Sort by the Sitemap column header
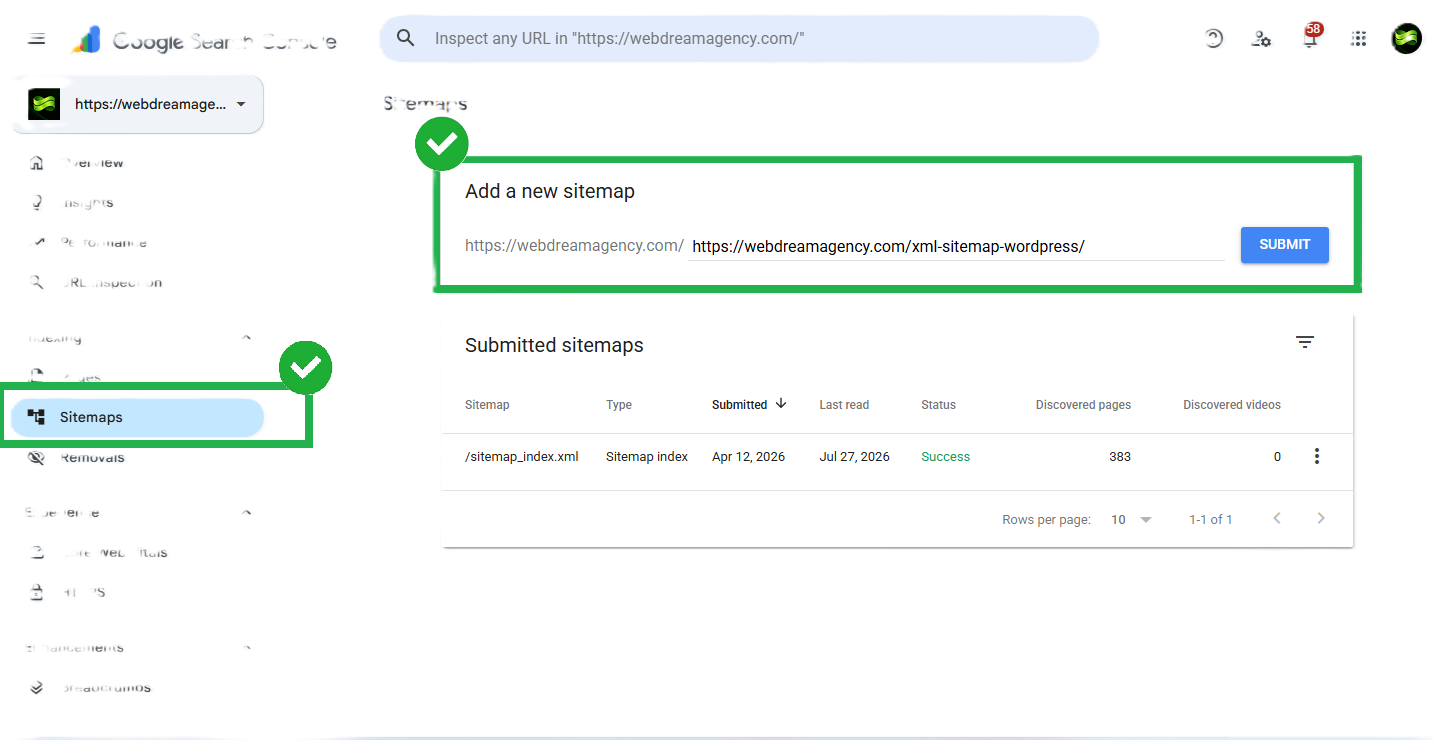The width and height of the screenshot is (1440, 740). tap(487, 405)
